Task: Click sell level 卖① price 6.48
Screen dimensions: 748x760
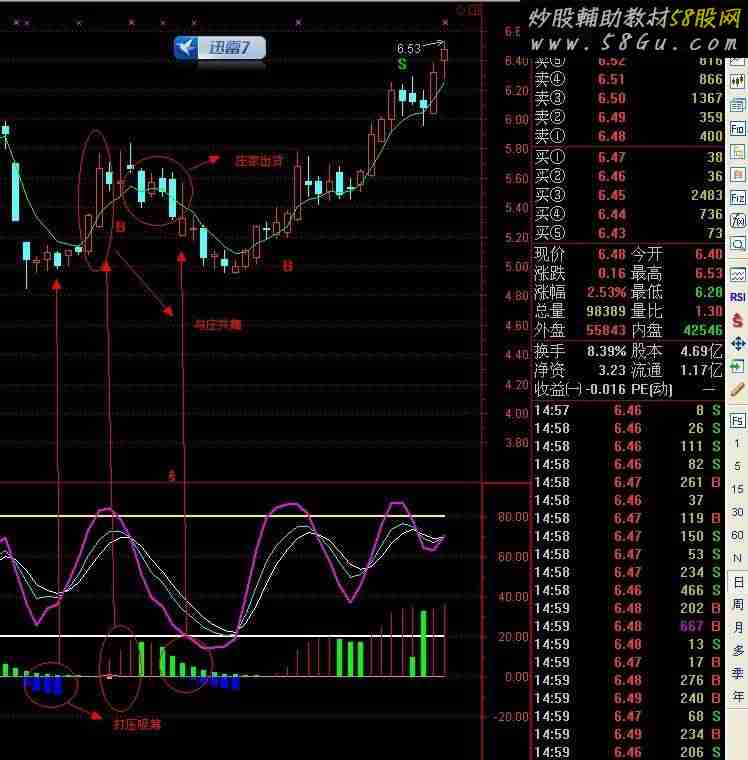Action: point(611,136)
